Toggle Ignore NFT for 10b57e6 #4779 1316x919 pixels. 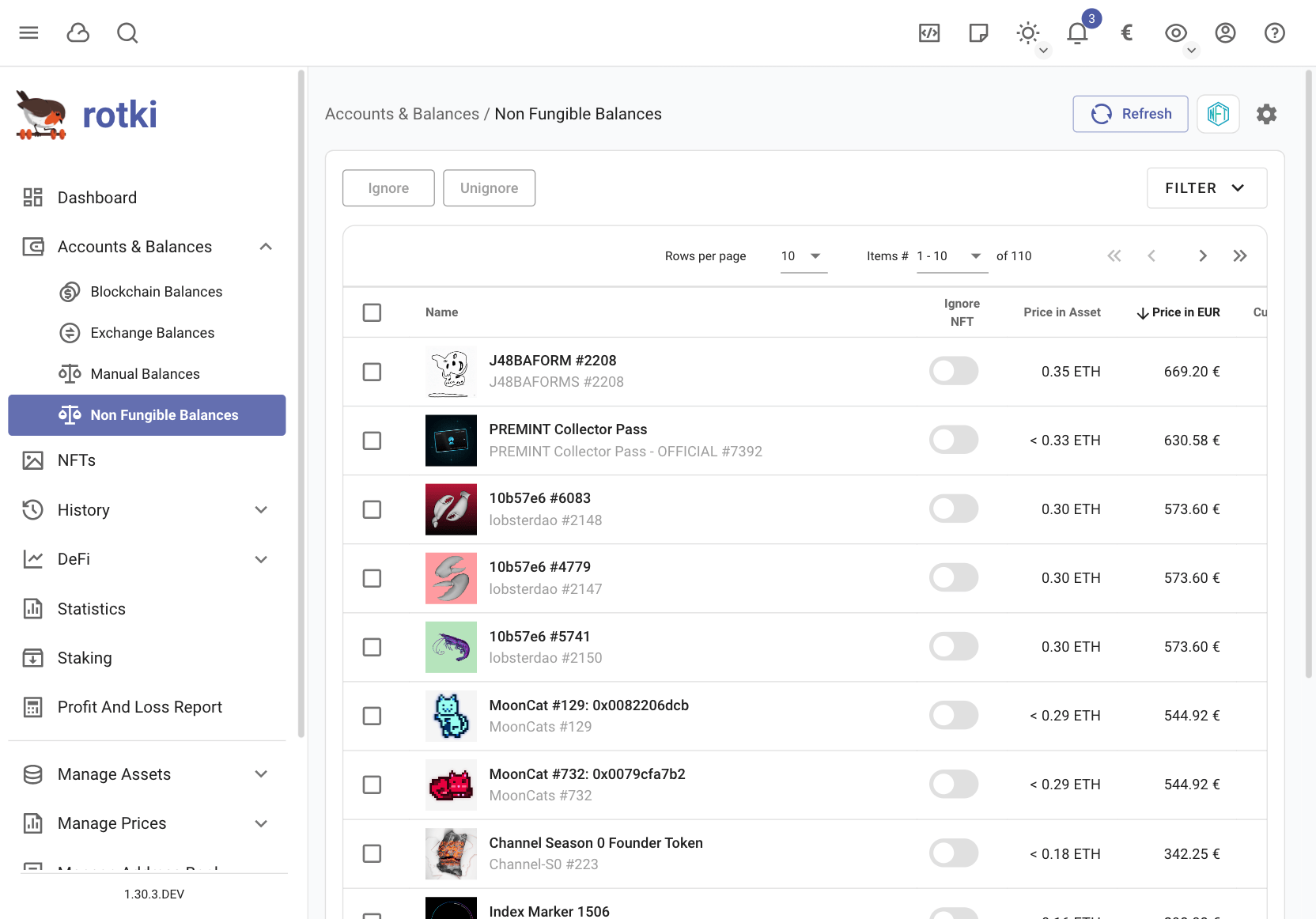click(954, 577)
